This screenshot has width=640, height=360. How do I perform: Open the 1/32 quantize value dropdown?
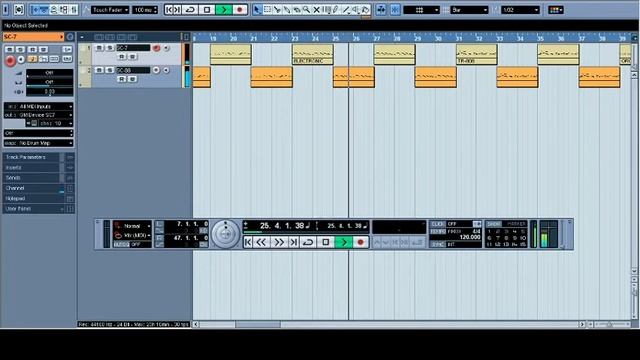coord(520,10)
